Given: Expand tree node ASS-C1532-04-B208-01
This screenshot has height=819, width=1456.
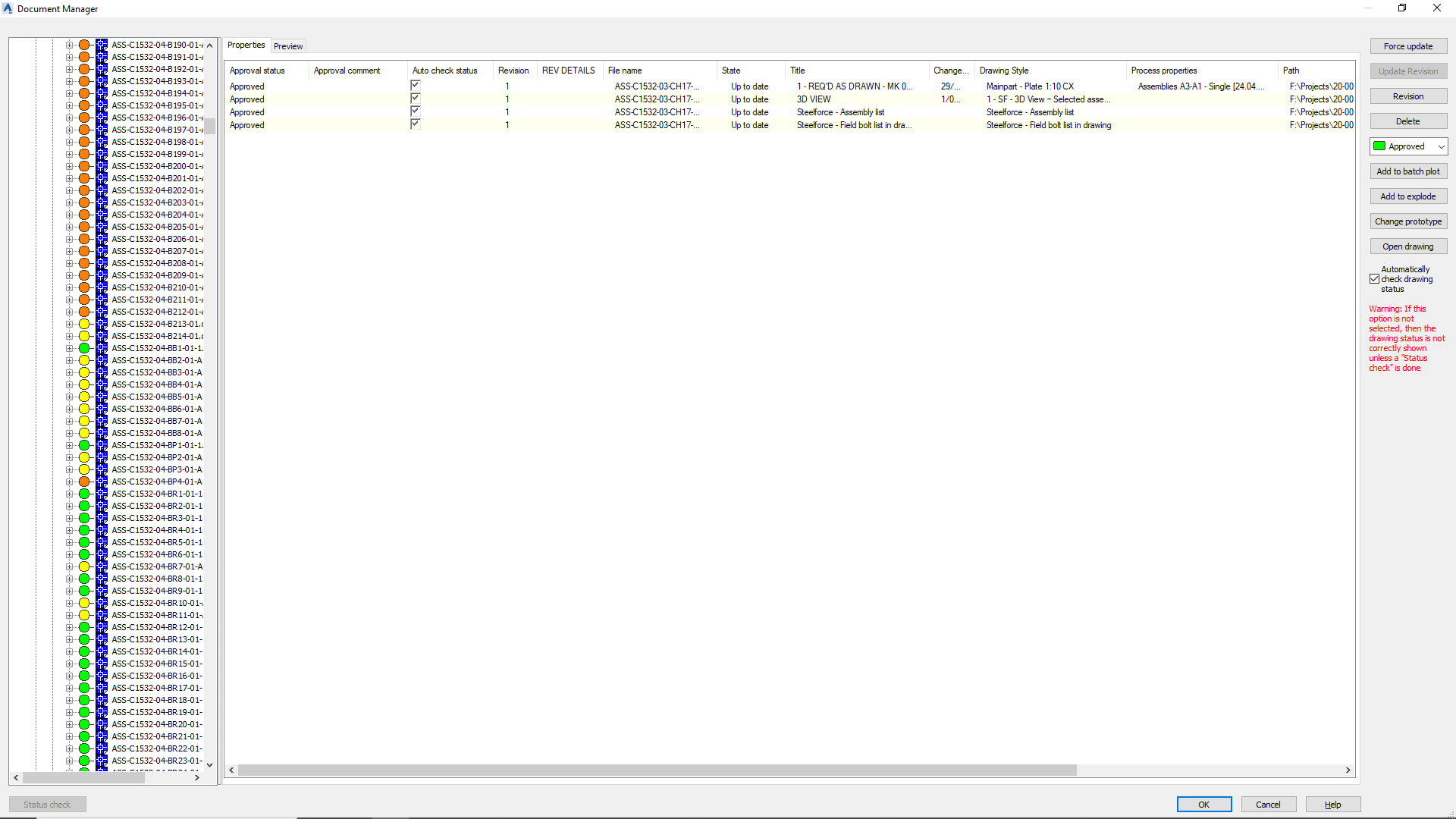Looking at the screenshot, I should pyautogui.click(x=69, y=263).
